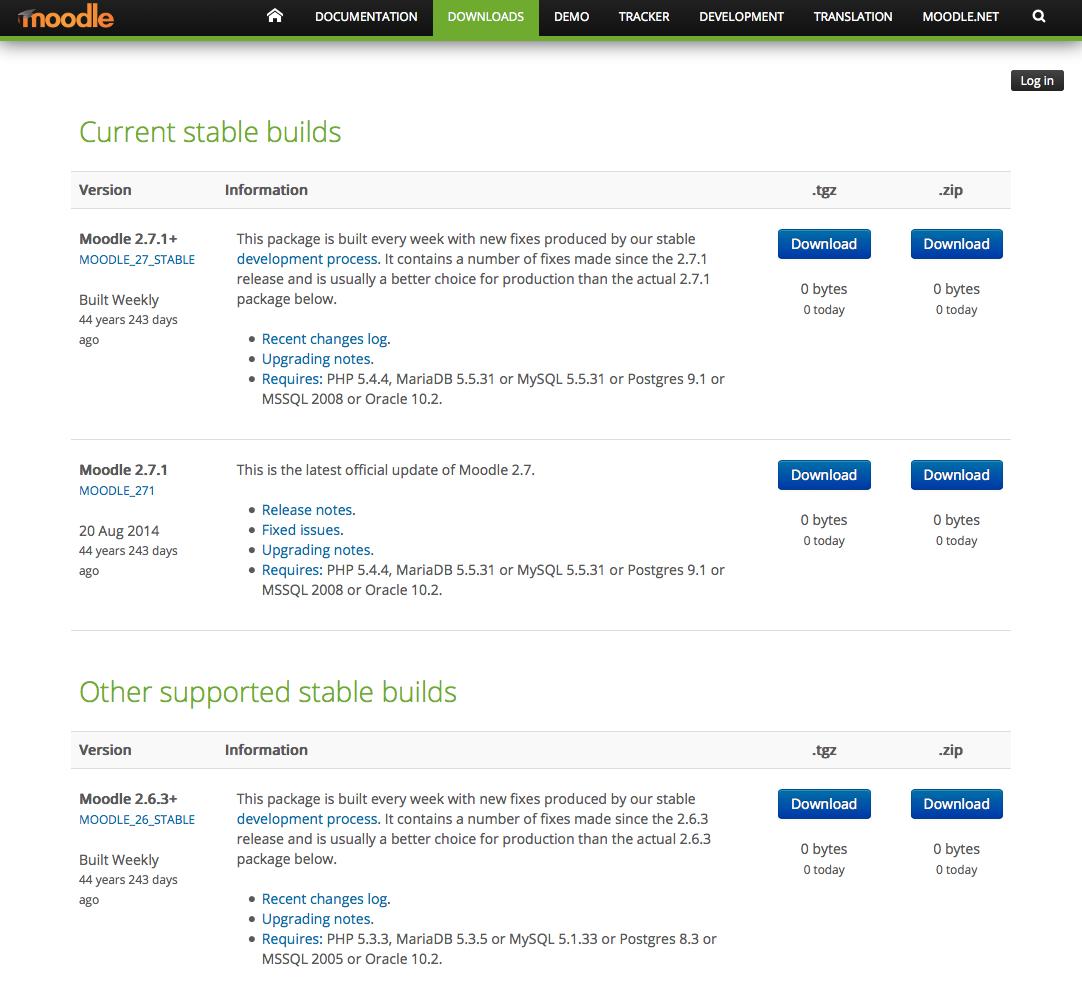Image resolution: width=1082 pixels, height=997 pixels.
Task: Click Requires link under Moodle 2.7.1+
Action: (x=292, y=379)
